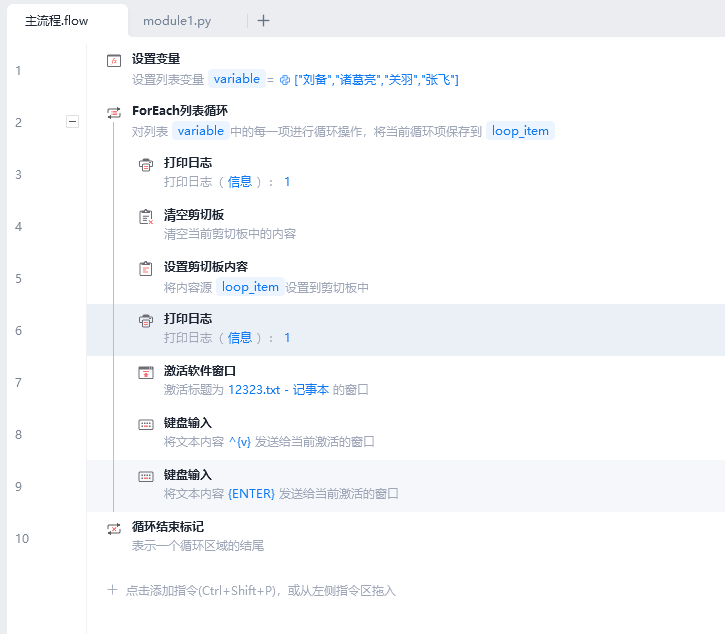Screen dimensions: 725x634
Task: Click the Python expression icon before the list value
Action: coord(285,80)
